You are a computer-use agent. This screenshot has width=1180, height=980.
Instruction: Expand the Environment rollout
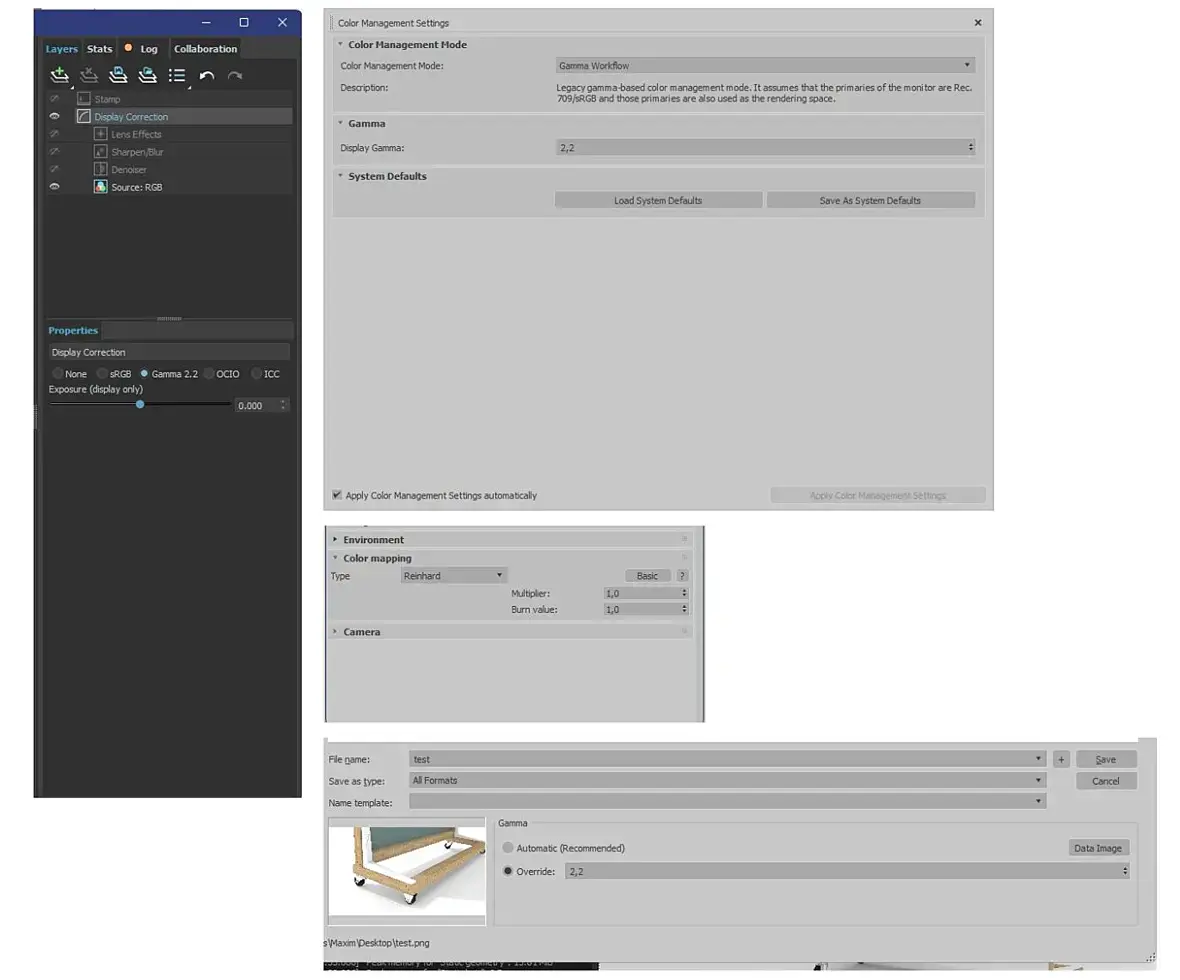pos(335,540)
